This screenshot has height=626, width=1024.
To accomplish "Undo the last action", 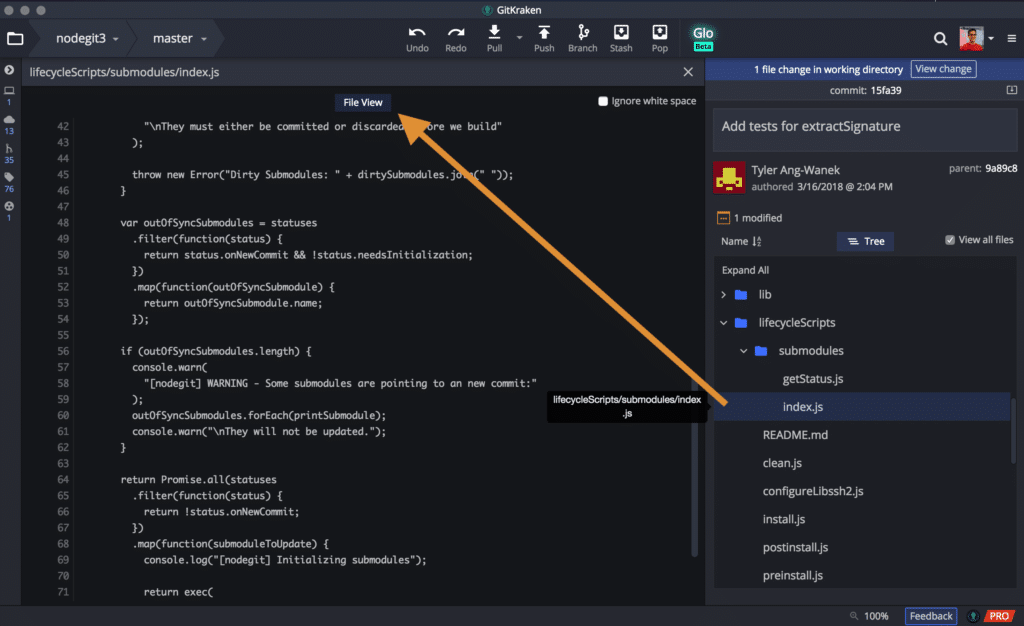I will [x=417, y=39].
